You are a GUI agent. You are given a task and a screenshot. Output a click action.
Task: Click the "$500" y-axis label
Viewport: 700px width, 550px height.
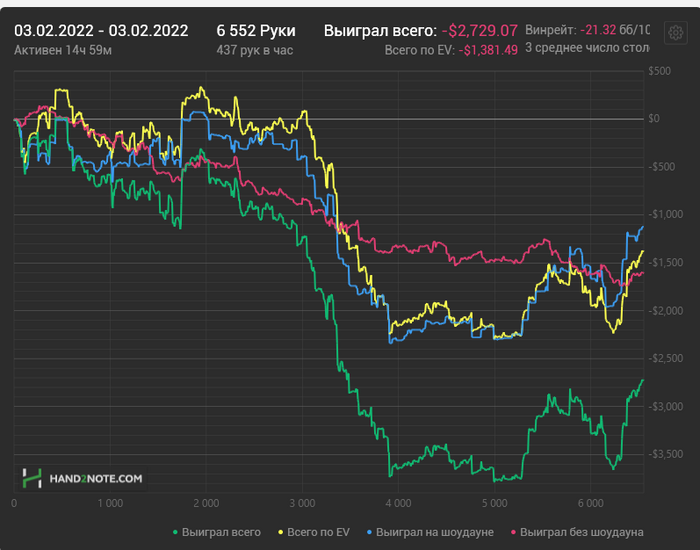(x=659, y=71)
